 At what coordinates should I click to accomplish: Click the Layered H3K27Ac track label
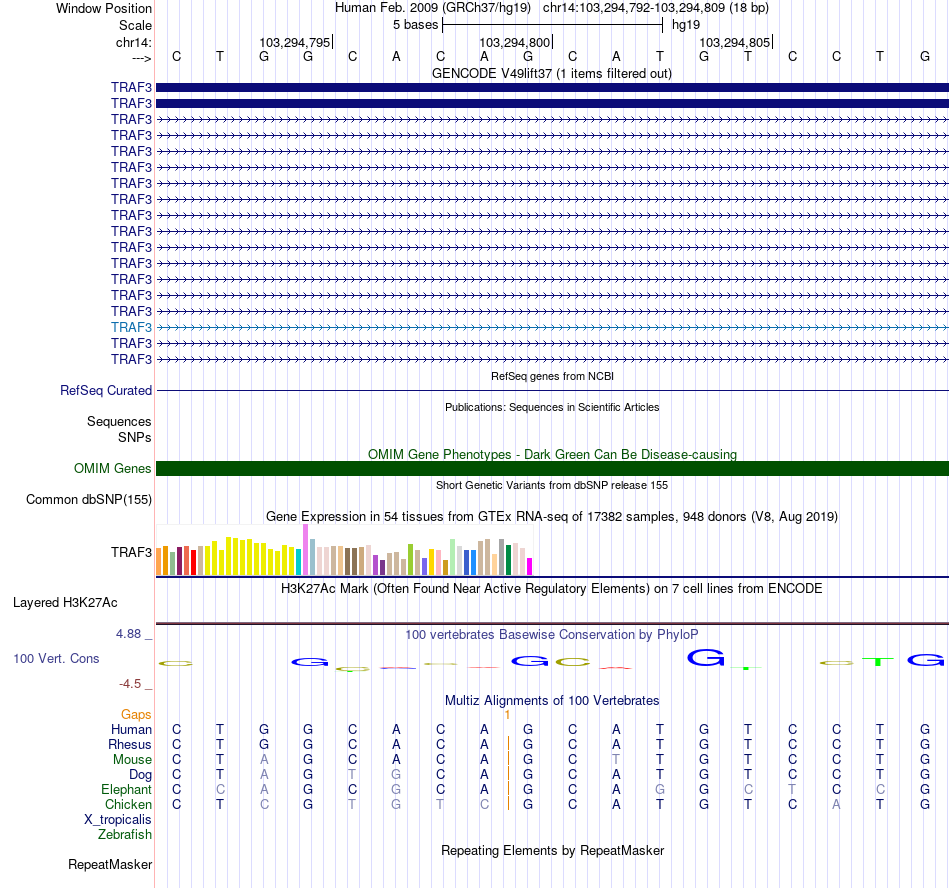tap(65, 602)
